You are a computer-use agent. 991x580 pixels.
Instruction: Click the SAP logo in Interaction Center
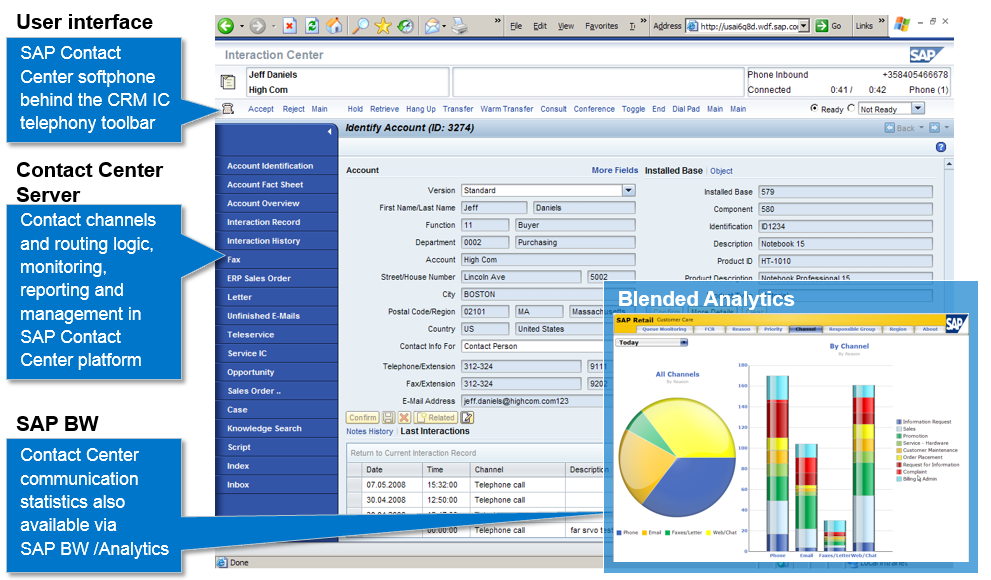[926, 55]
